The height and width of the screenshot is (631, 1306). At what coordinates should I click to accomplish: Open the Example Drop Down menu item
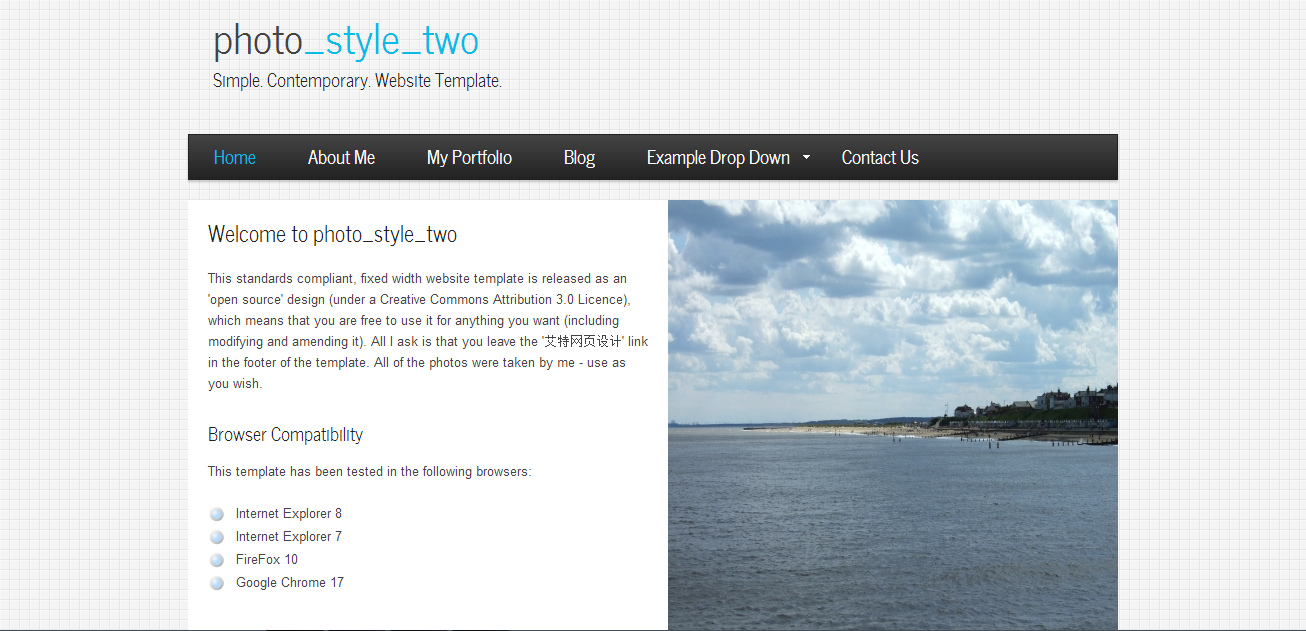pyautogui.click(x=718, y=158)
